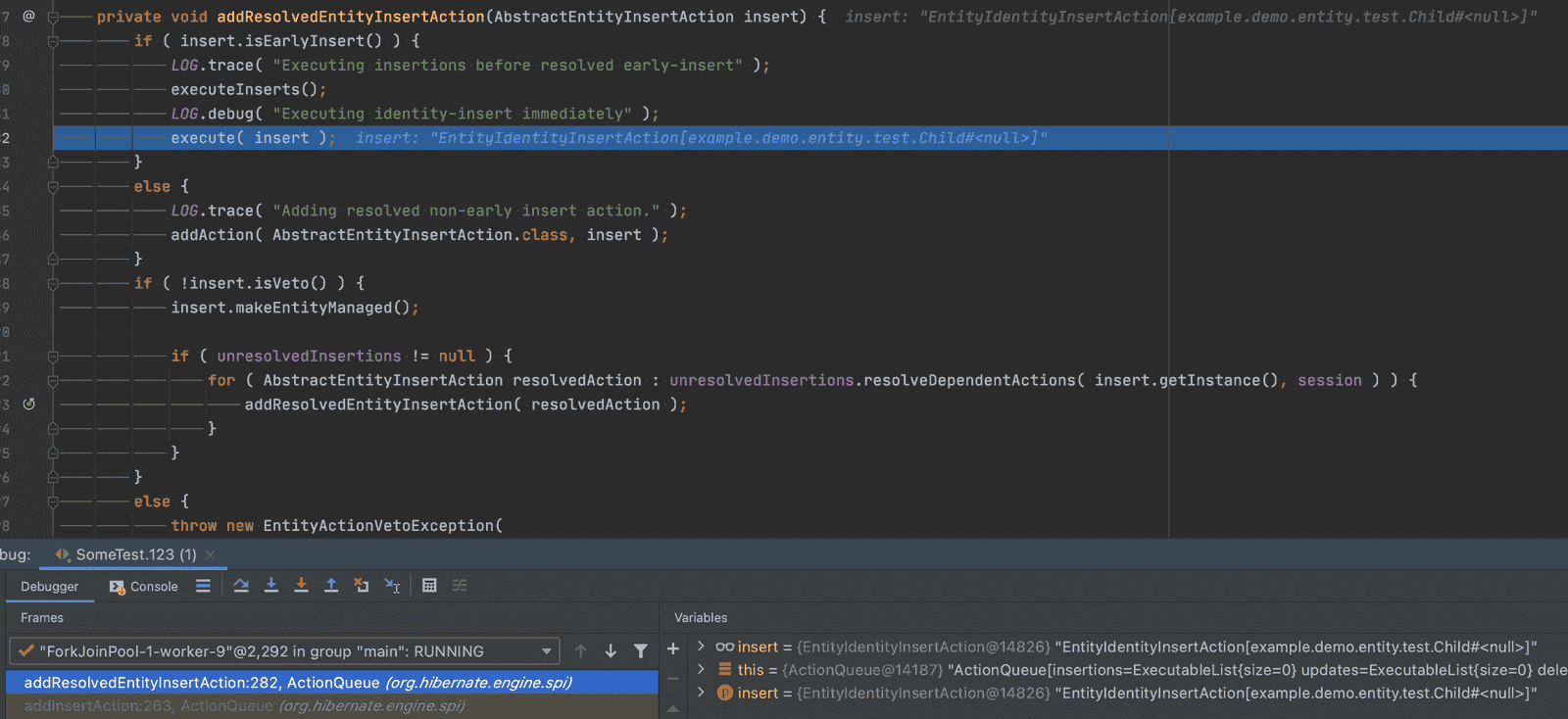Image resolution: width=1568 pixels, height=719 pixels.
Task: Select the addInsertAction:263 stack frame
Action: (332, 705)
